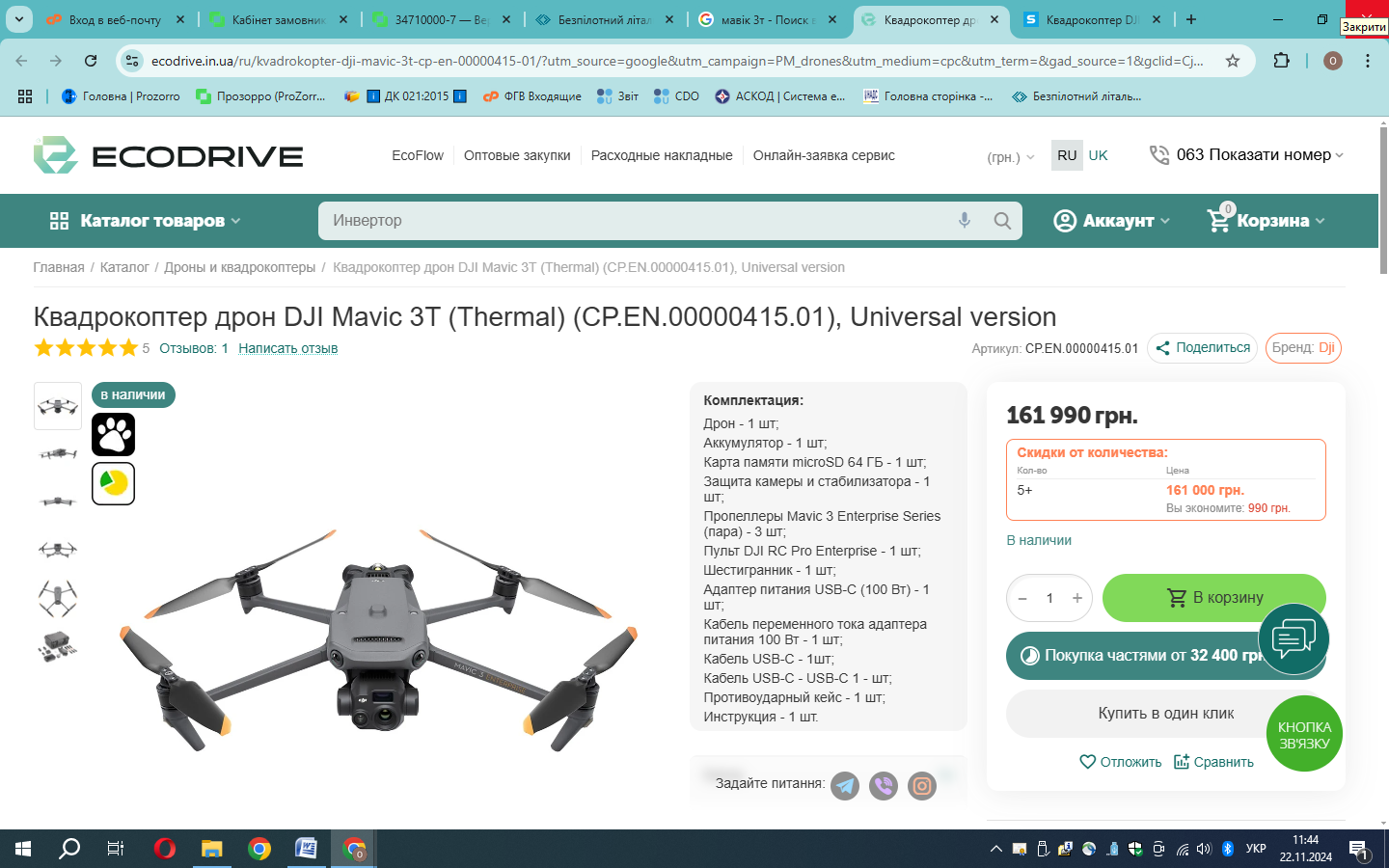The height and width of the screenshot is (868, 1389).
Task: Click the ECODRIVE logo
Action: [x=168, y=155]
